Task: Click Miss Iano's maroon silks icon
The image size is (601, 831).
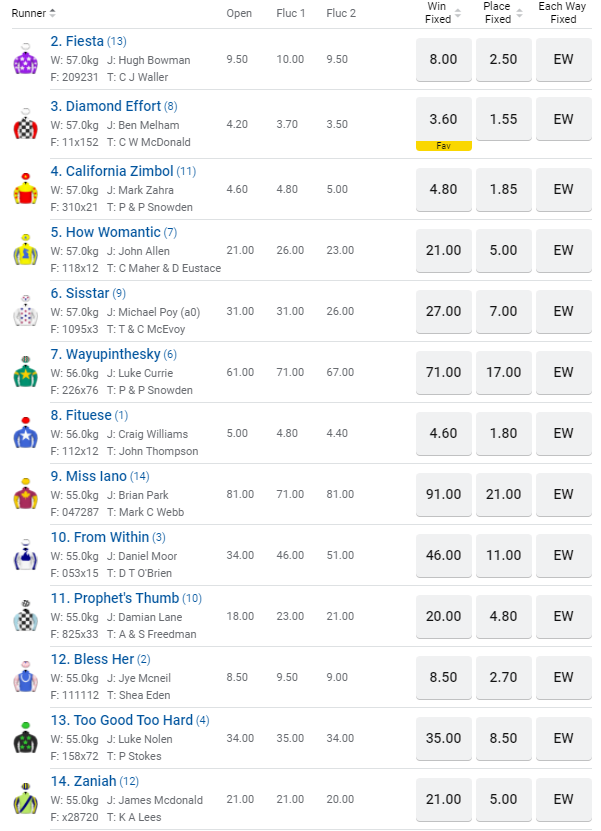Action: 24,494
